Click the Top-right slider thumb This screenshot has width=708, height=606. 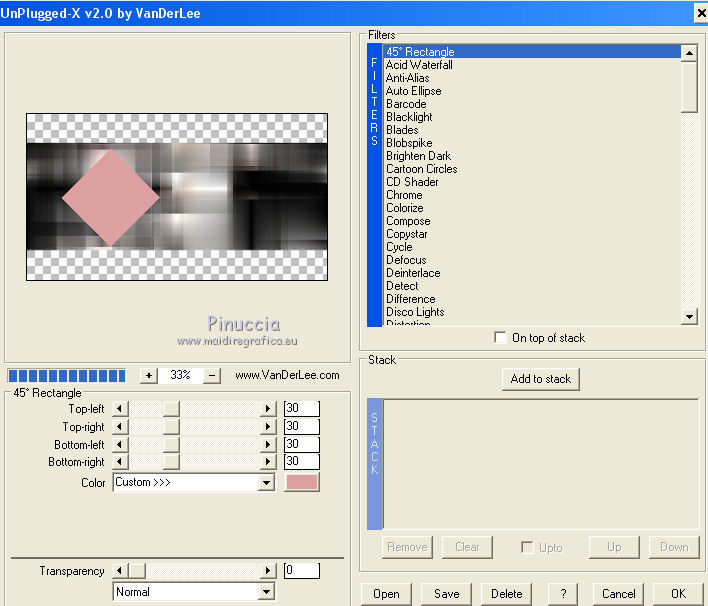pos(171,426)
